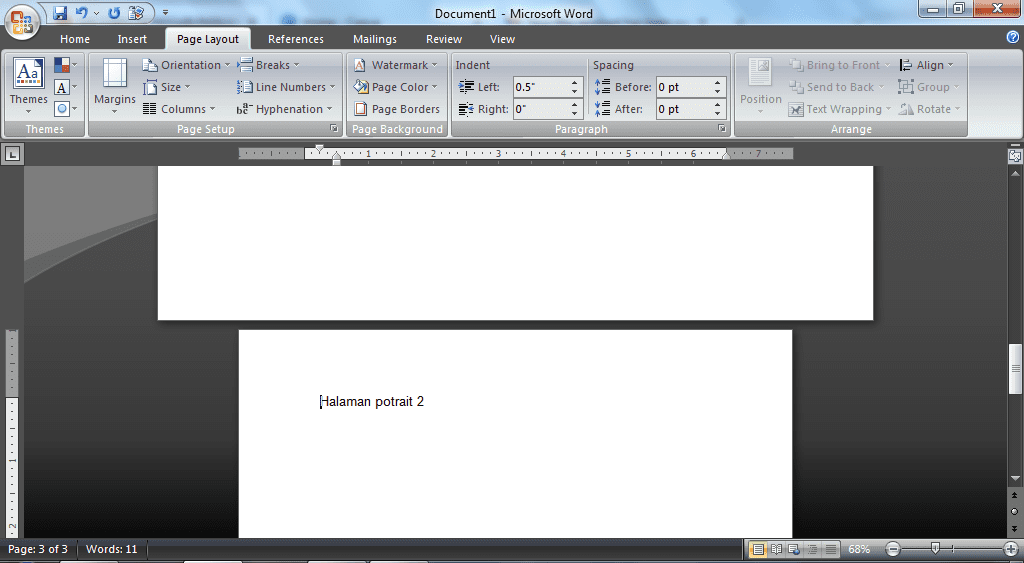1024x563 pixels.
Task: Redo via Quick Access Toolbar
Action: (114, 12)
